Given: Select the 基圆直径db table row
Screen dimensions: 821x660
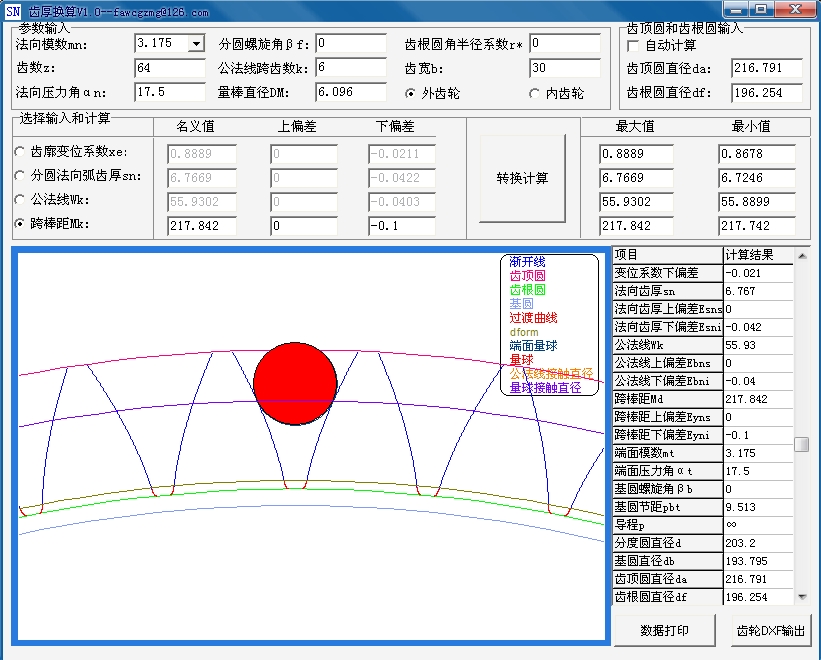Looking at the screenshot, I should (x=703, y=561).
